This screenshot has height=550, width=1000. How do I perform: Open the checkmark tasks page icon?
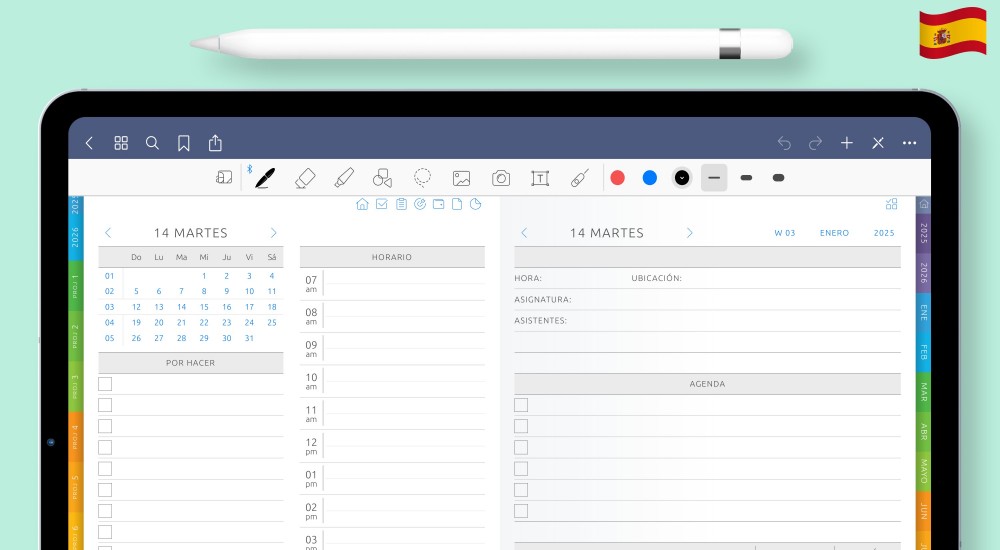click(381, 204)
